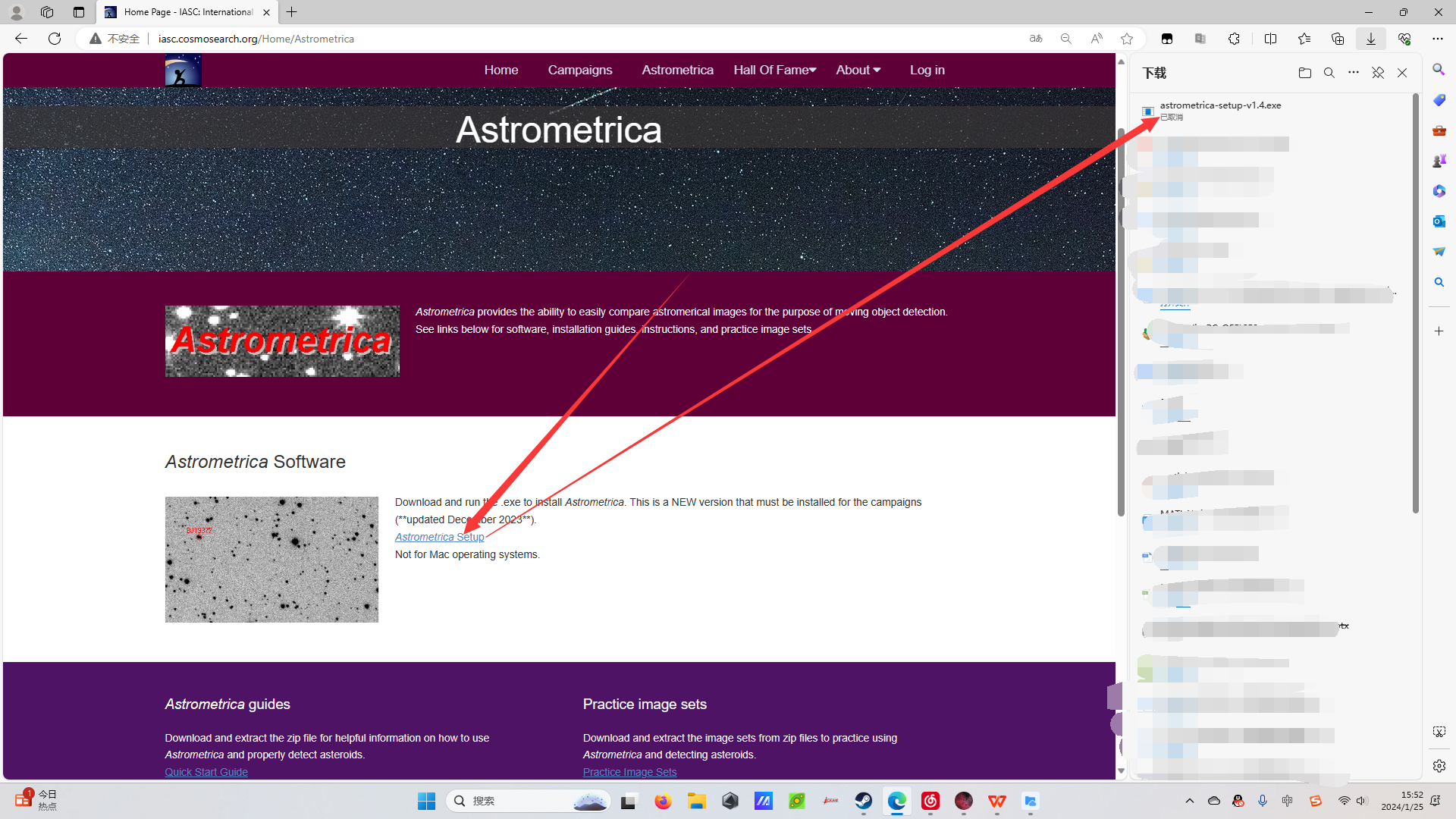Open the Quick Start Guide link

[206, 772]
